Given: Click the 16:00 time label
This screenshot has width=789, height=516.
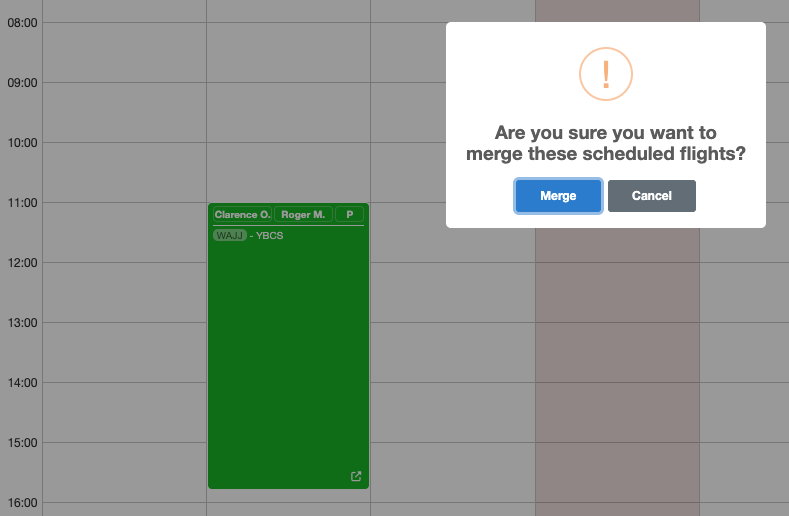Looking at the screenshot, I should tap(21, 502).
